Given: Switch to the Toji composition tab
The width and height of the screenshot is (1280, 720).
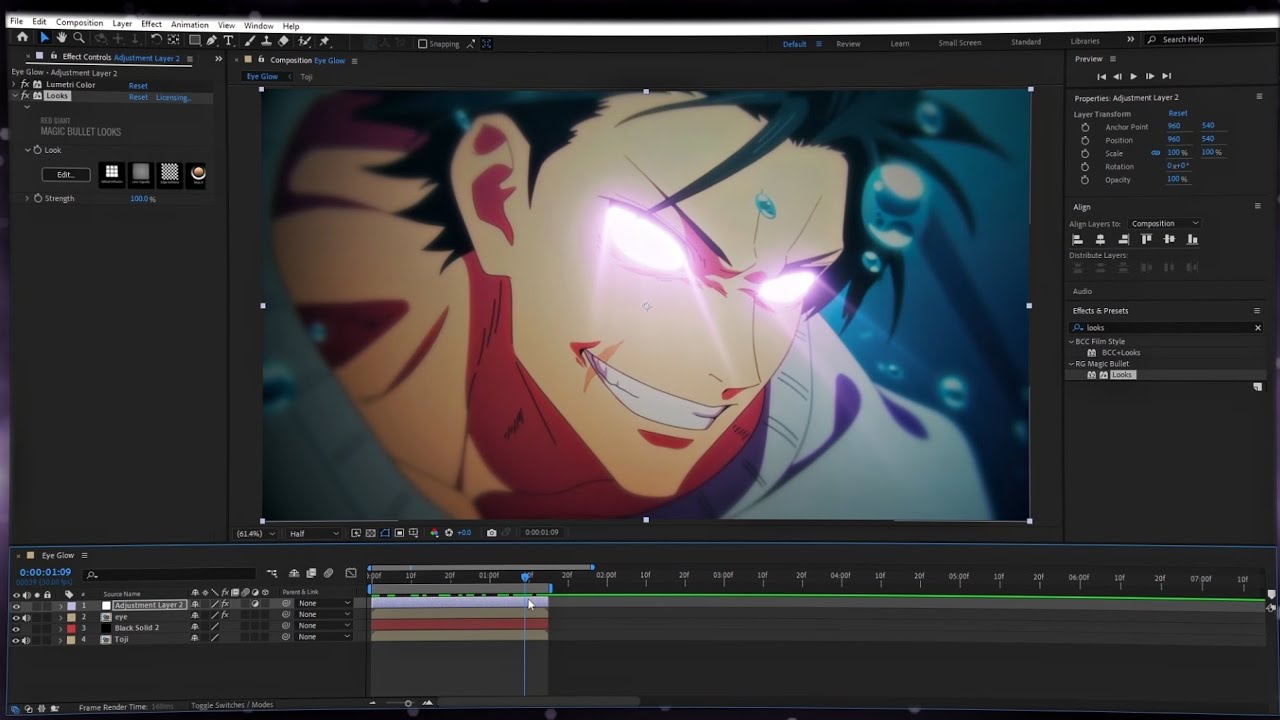Looking at the screenshot, I should (307, 77).
